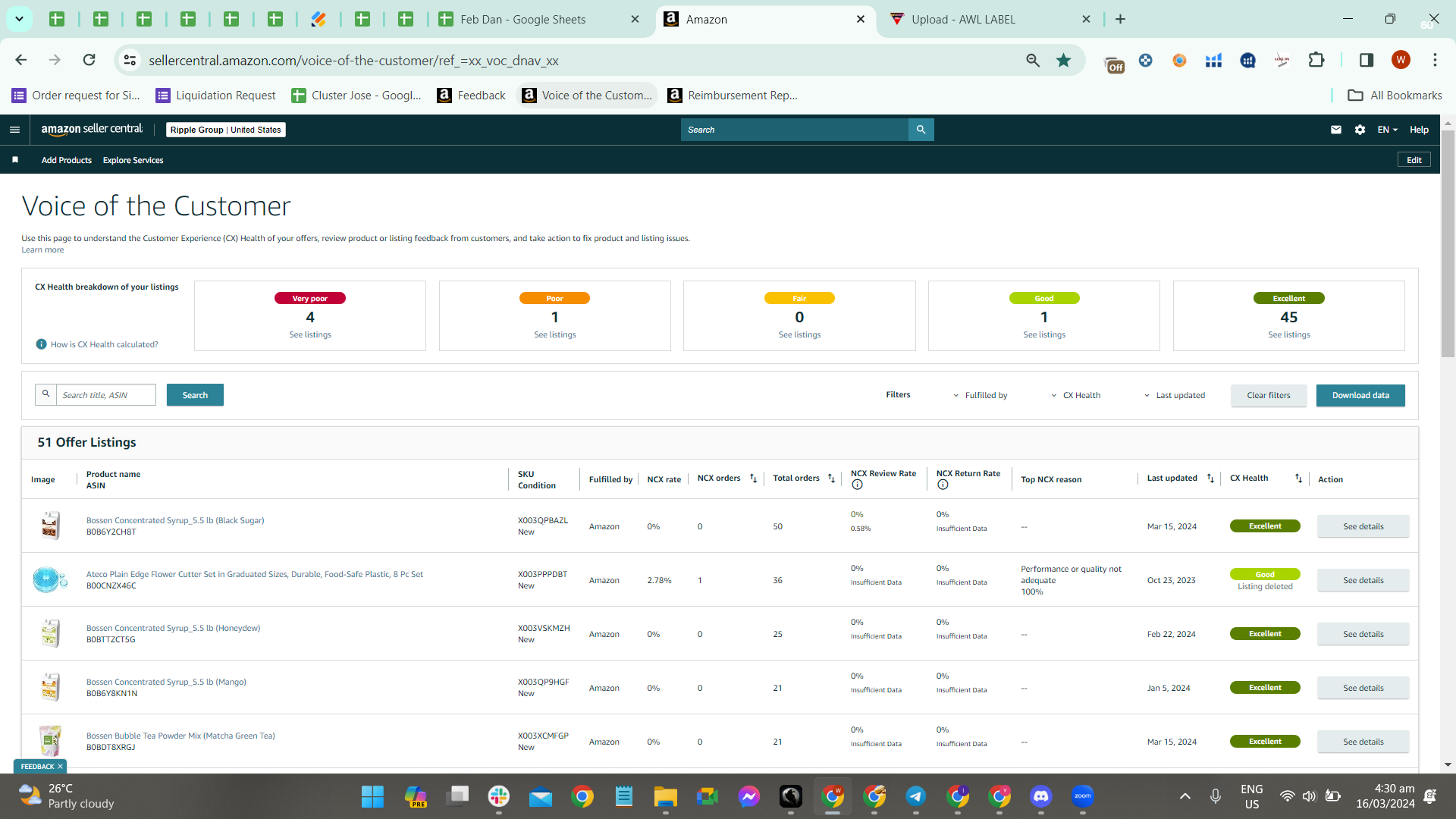Viewport: 1456px width, 819px height.
Task: Sort by Last updated column arrows
Action: (1210, 479)
